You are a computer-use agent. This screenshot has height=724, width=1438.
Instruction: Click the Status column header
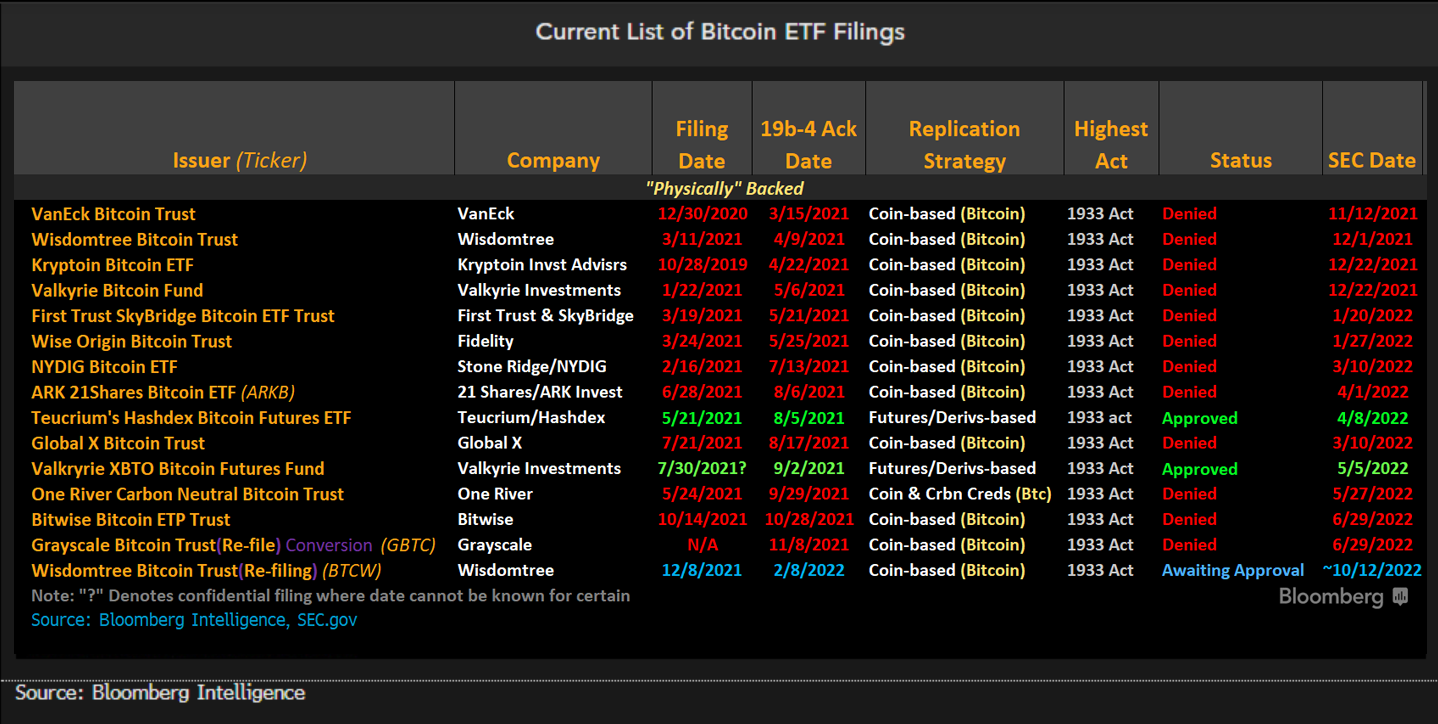(x=1241, y=161)
